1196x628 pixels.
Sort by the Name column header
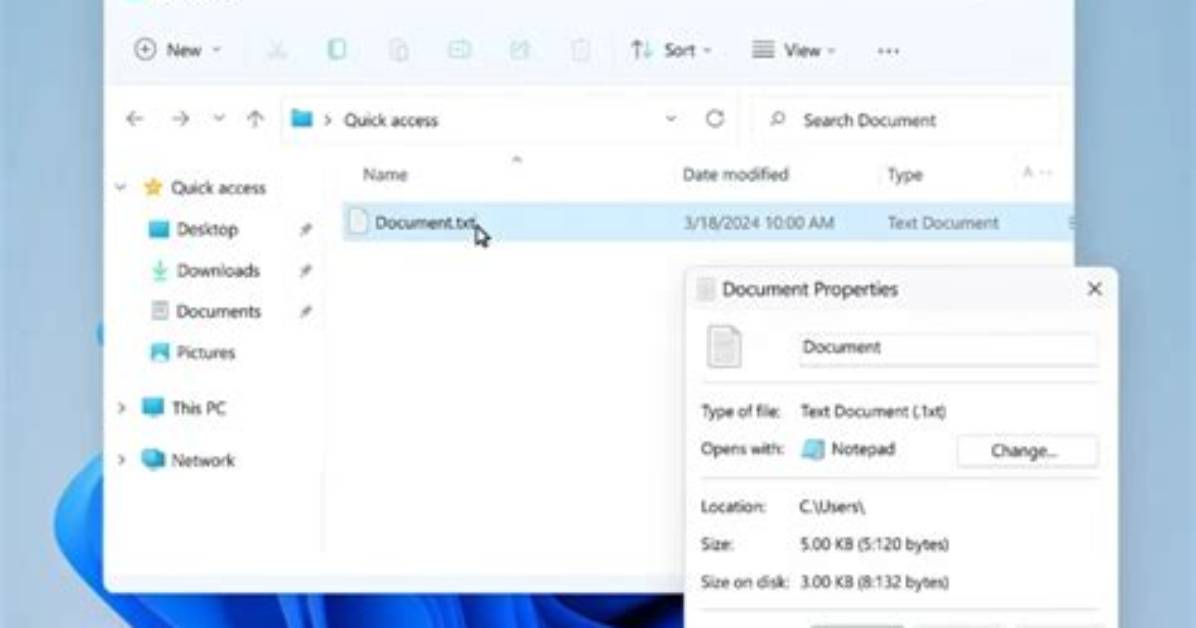(x=385, y=175)
